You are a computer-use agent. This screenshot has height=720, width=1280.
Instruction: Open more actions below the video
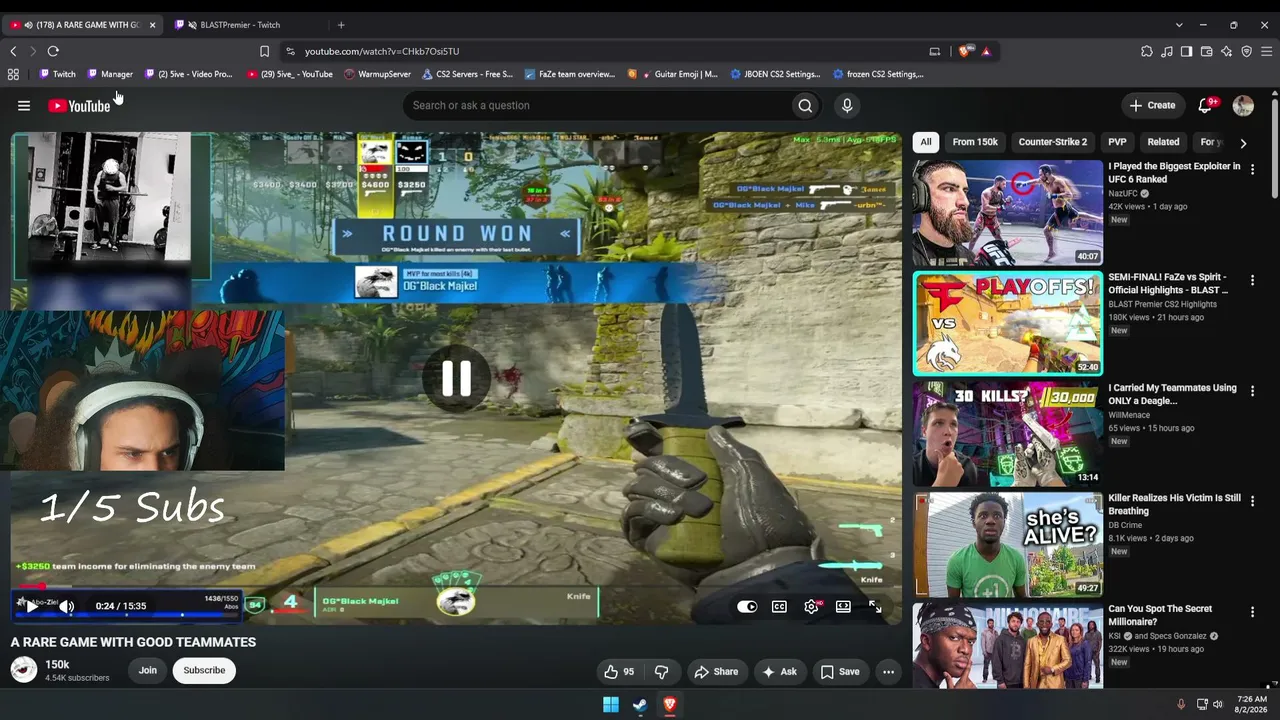click(x=888, y=672)
